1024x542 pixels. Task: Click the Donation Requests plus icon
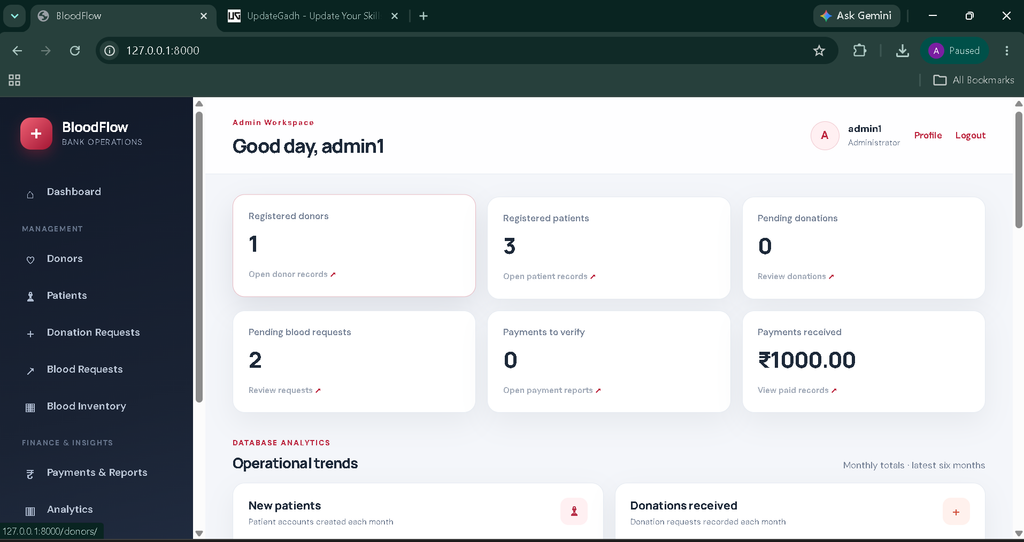(x=30, y=334)
